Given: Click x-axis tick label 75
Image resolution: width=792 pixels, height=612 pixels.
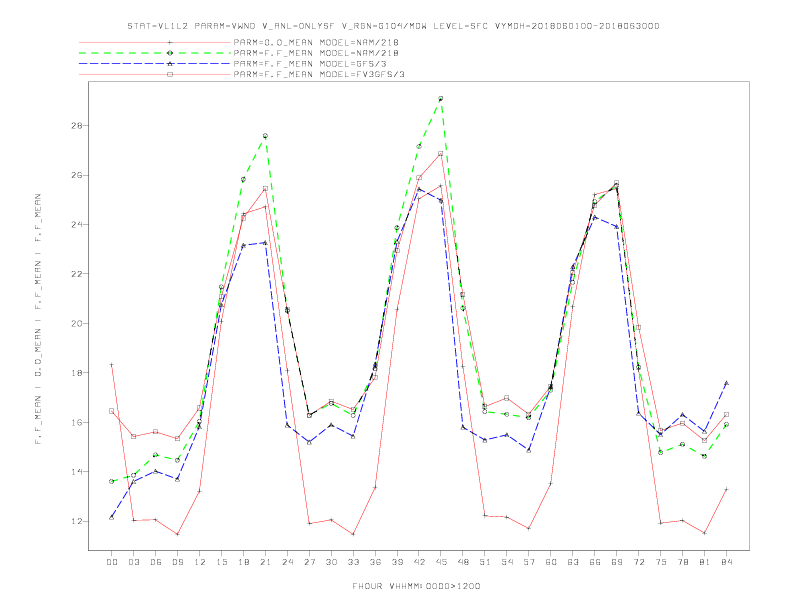Looking at the screenshot, I should click(661, 562).
